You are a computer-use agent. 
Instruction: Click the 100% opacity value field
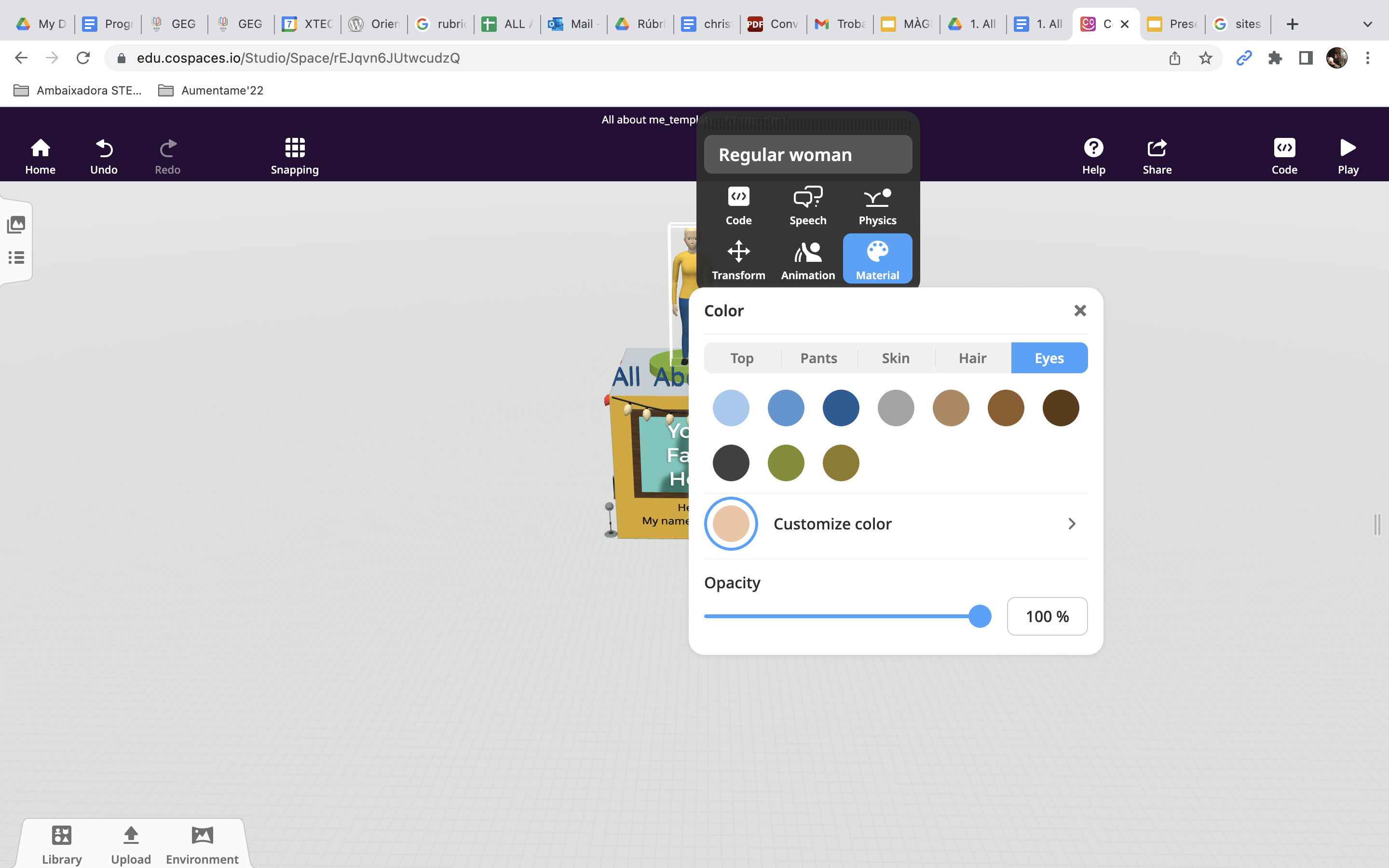click(x=1047, y=616)
